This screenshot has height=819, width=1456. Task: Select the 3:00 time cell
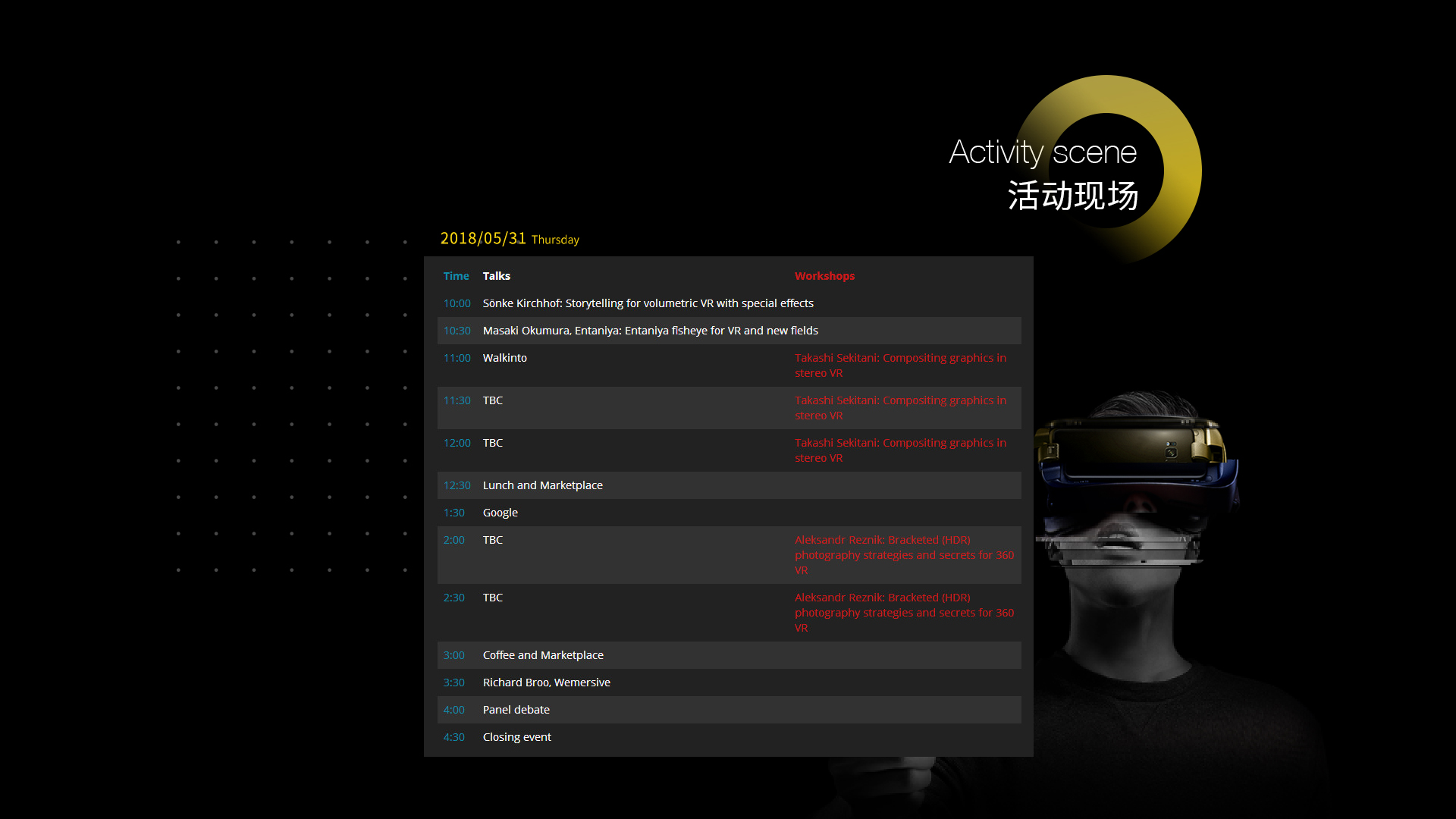[454, 655]
